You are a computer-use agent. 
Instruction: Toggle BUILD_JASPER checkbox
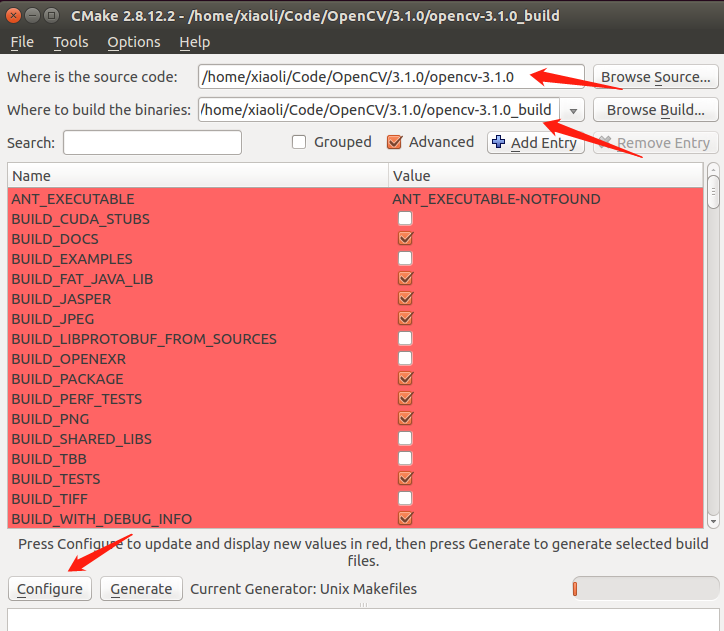[x=405, y=298]
